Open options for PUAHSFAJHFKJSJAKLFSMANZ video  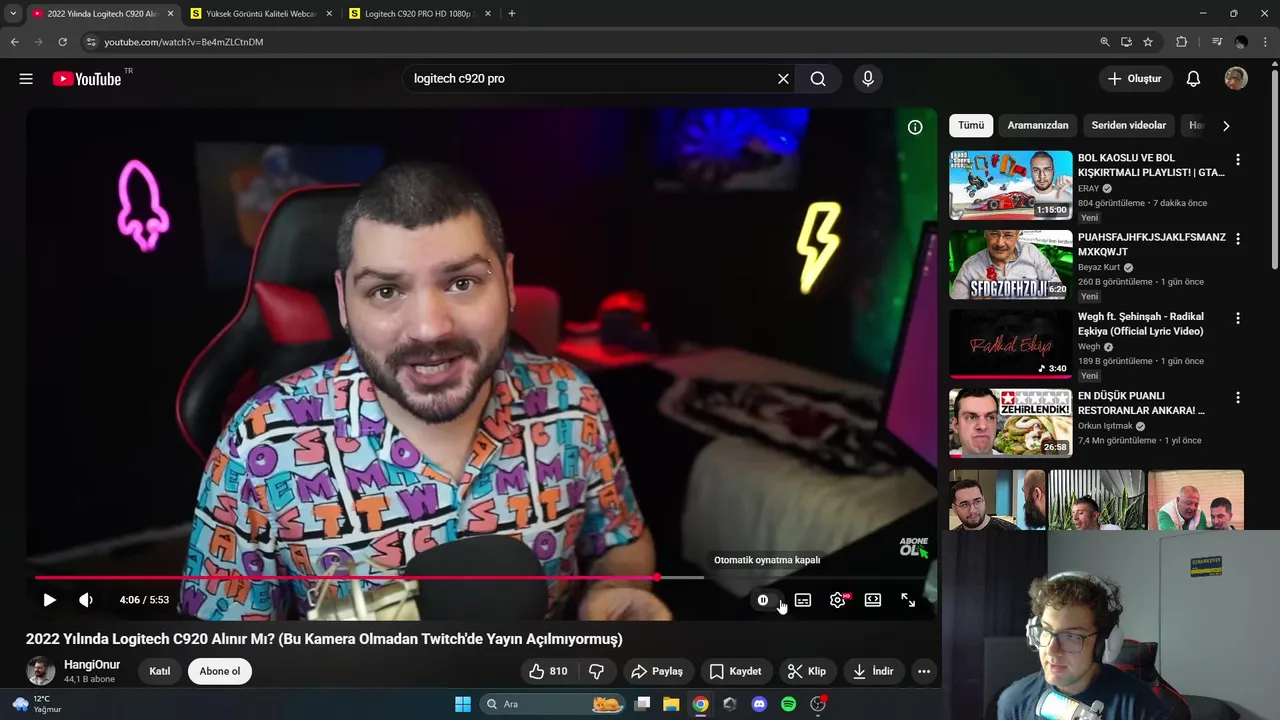pos(1238,239)
